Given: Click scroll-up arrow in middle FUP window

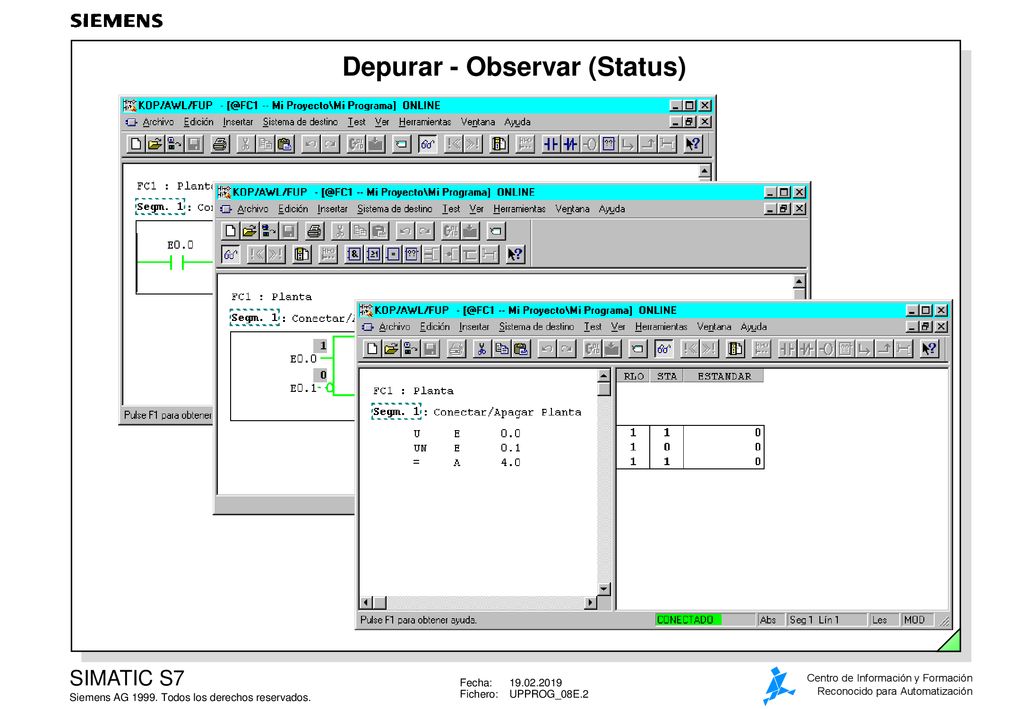Looking at the screenshot, I should [799, 282].
